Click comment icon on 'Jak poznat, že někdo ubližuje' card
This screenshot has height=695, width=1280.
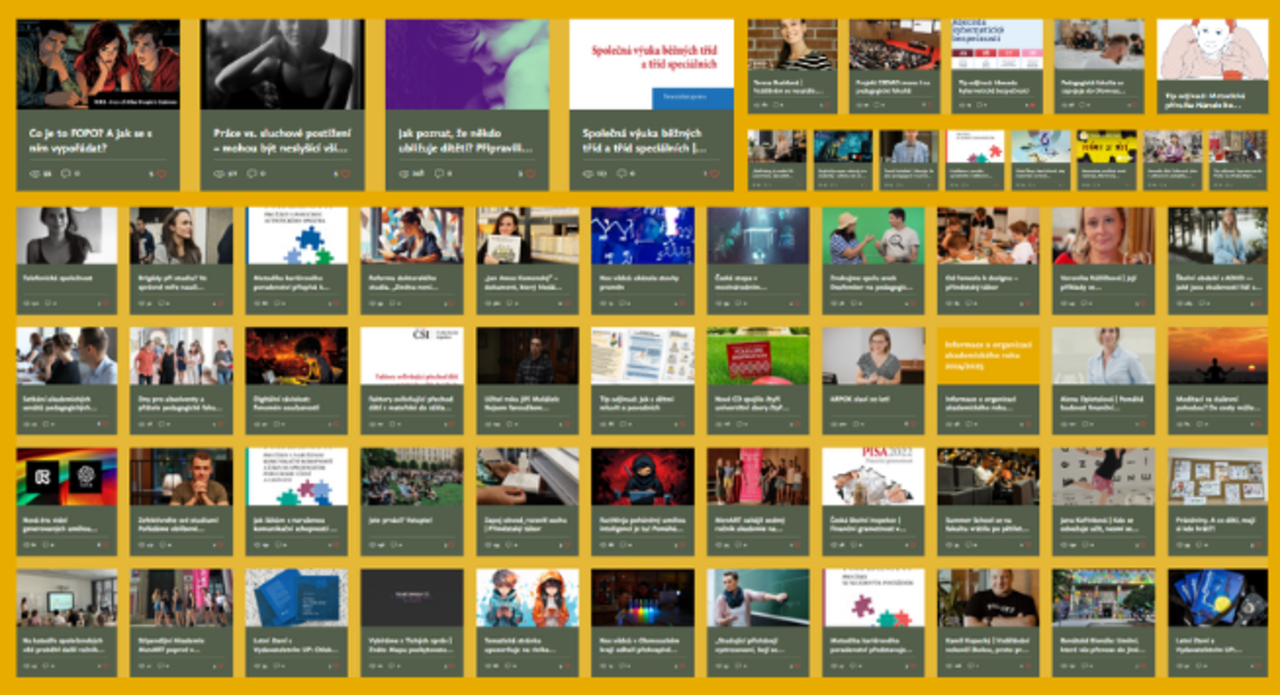[438, 174]
